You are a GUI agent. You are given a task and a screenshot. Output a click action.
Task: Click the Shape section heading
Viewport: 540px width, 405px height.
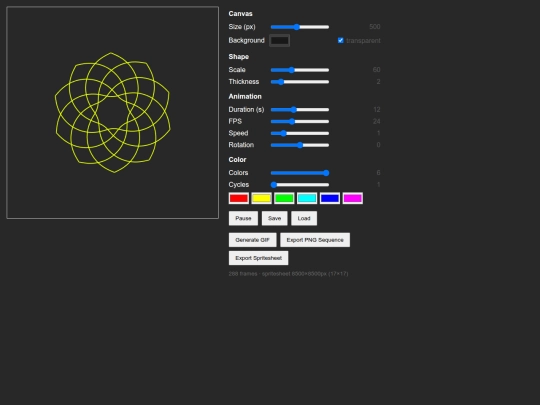(239, 57)
